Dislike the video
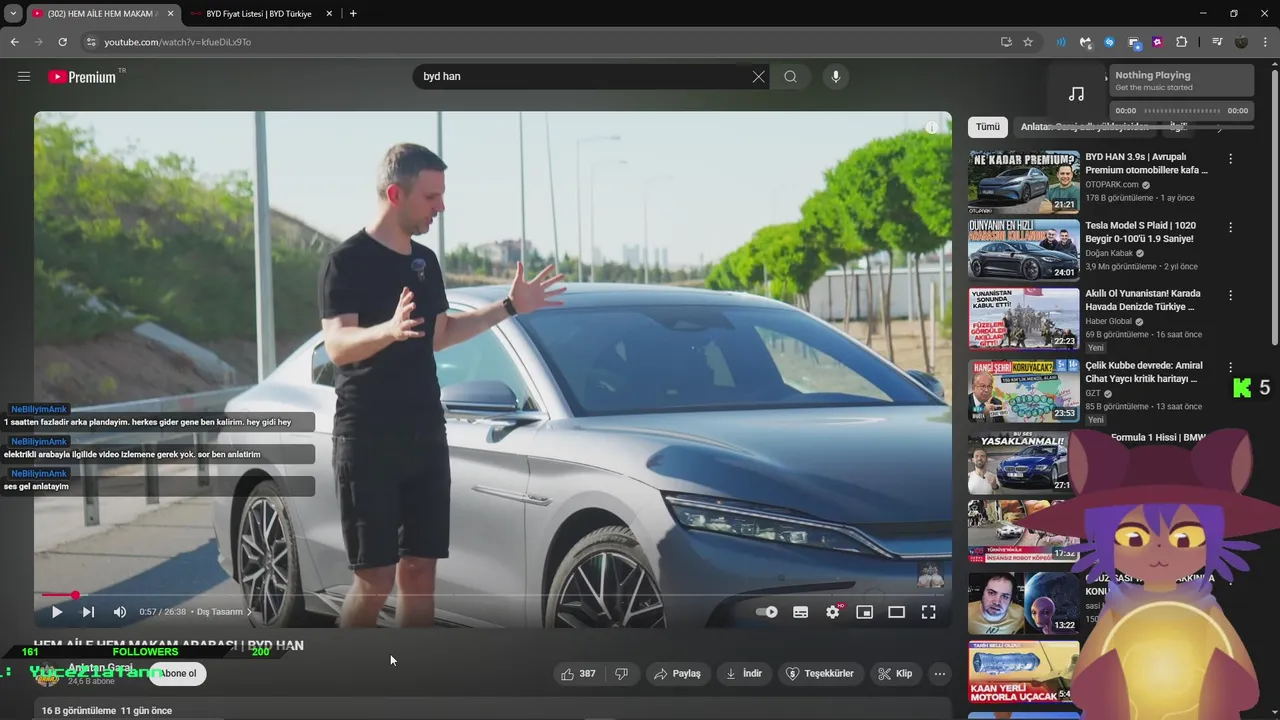1280x720 pixels. click(x=621, y=674)
